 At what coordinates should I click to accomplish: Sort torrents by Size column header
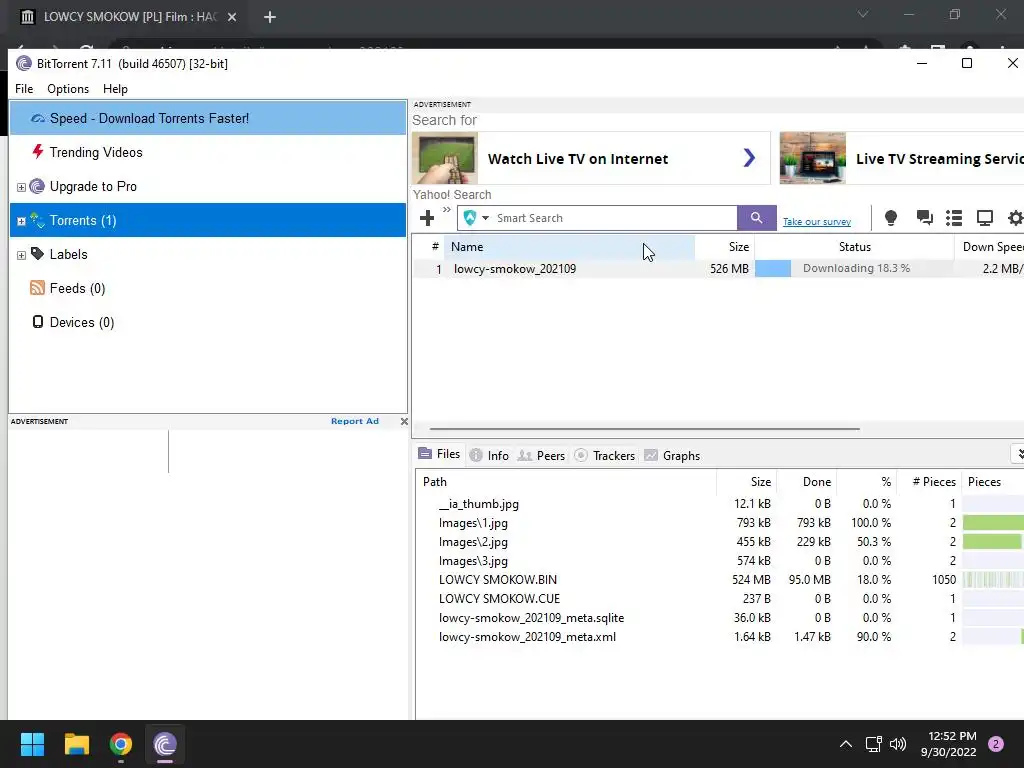(724, 247)
